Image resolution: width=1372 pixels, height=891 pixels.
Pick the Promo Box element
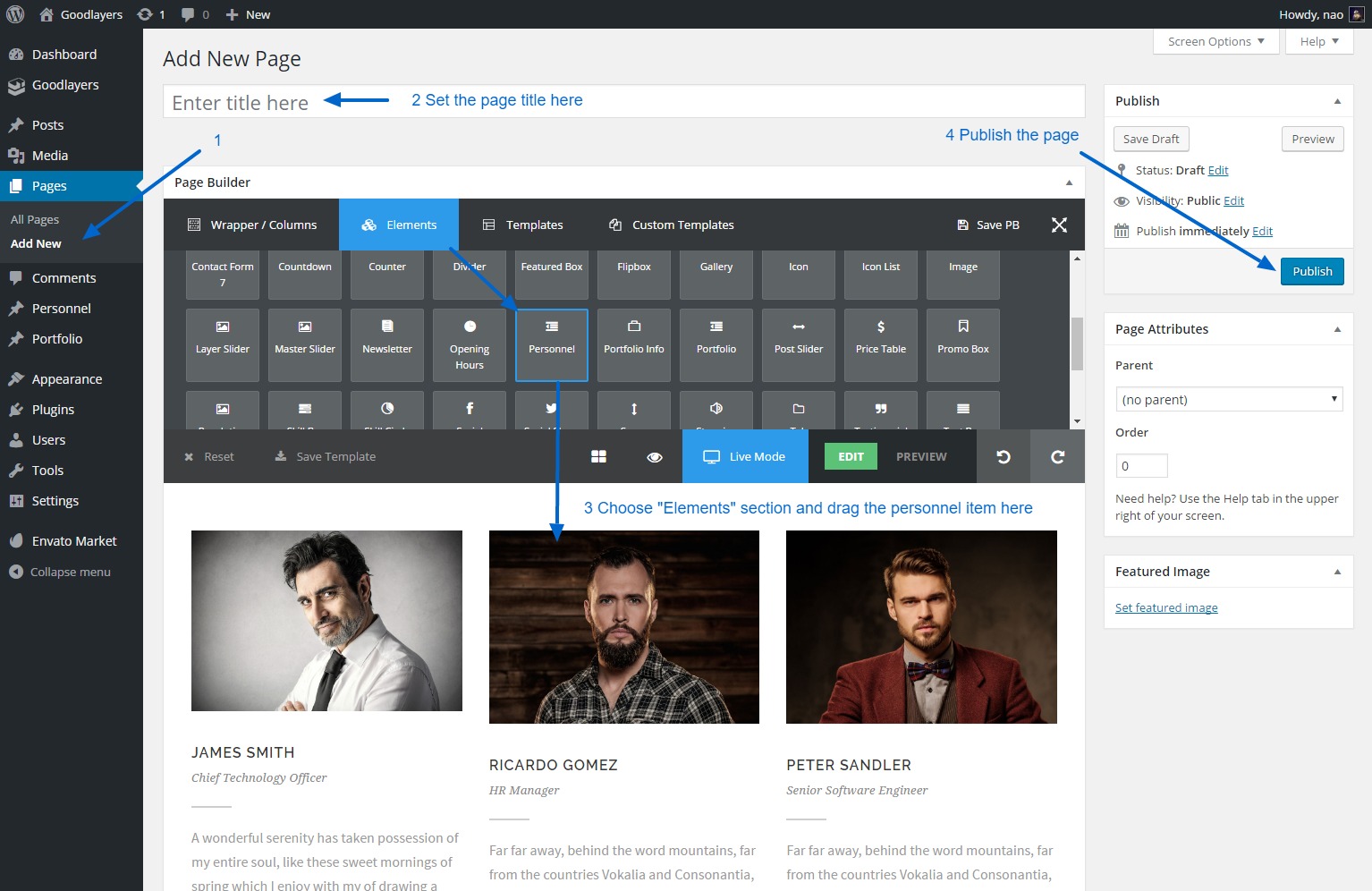pyautogui.click(x=962, y=345)
